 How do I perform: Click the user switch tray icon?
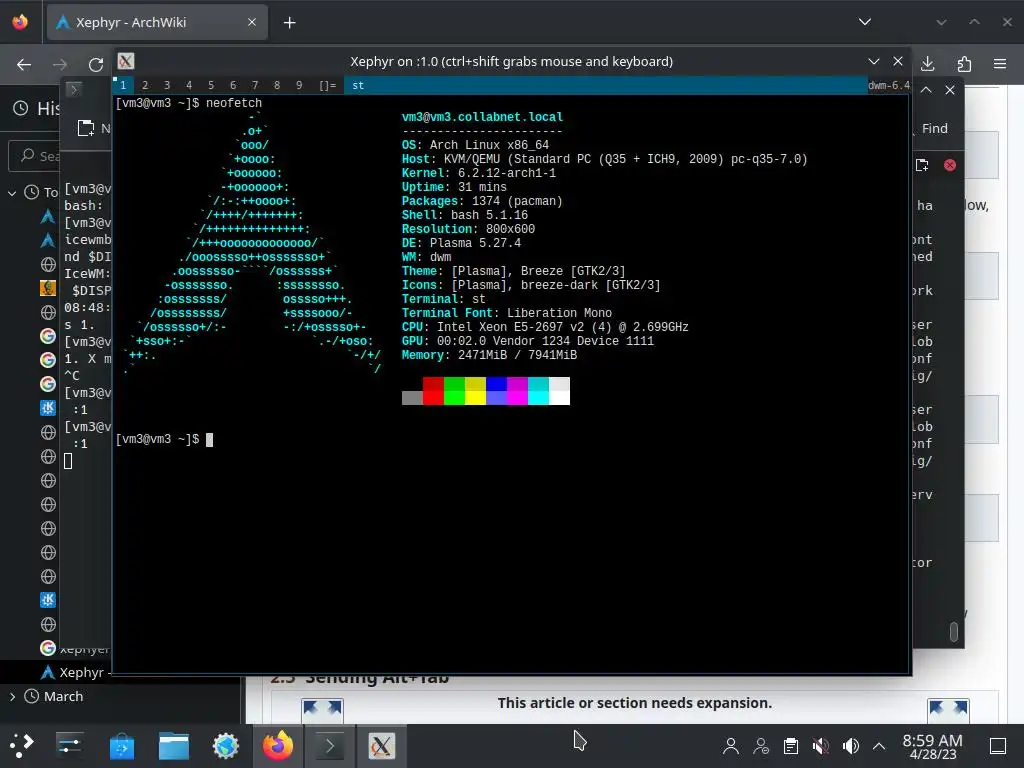(761, 746)
